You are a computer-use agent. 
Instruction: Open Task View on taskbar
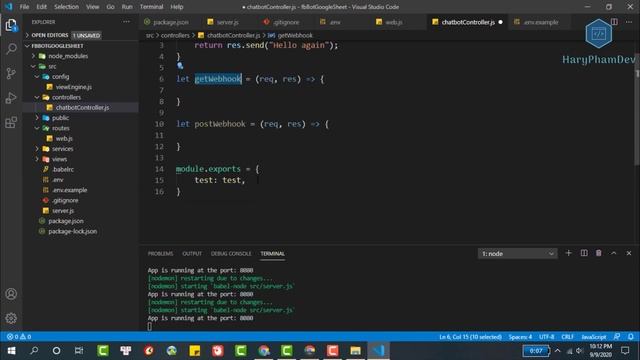click(x=79, y=351)
